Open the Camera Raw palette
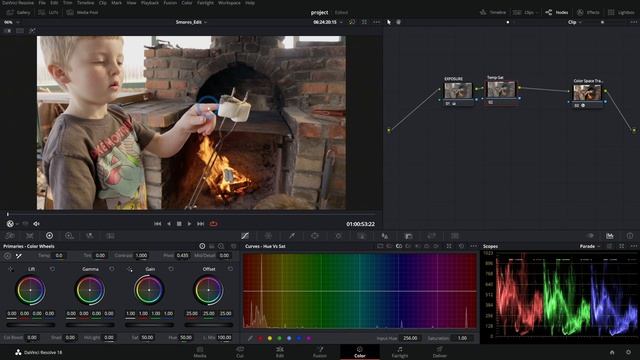This screenshot has width=640, height=360. pos(10,236)
